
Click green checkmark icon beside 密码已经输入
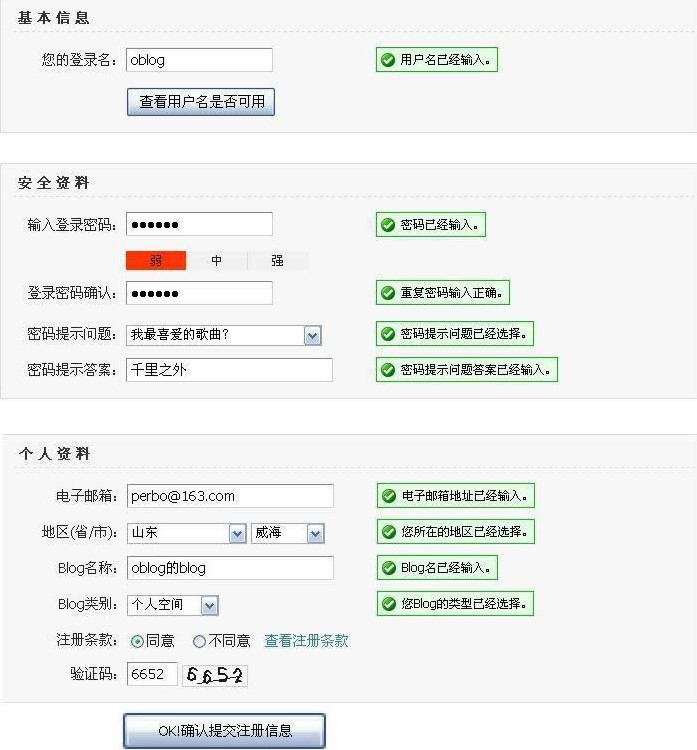tap(387, 225)
